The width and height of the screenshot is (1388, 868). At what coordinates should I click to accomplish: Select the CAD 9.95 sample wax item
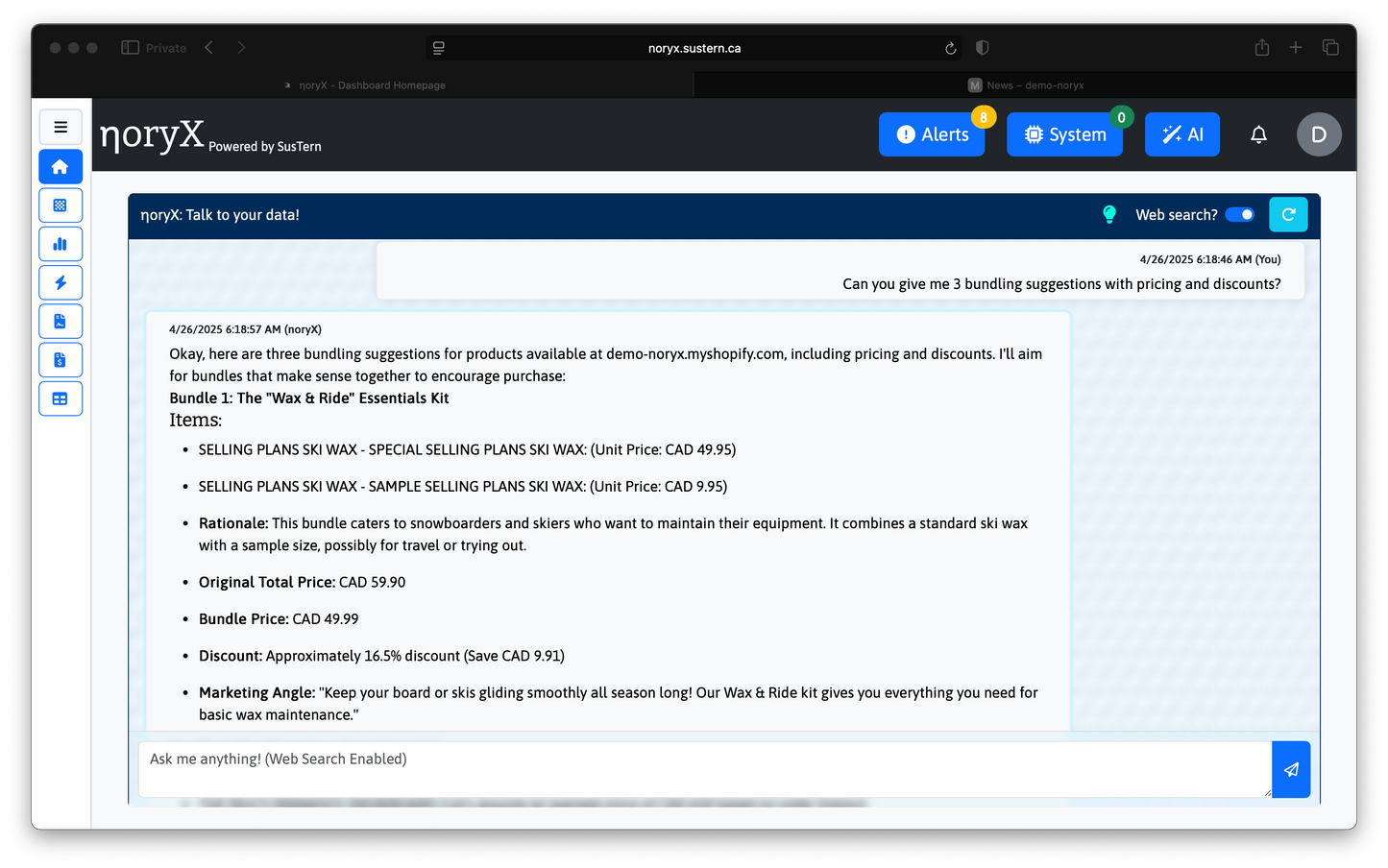pos(463,487)
